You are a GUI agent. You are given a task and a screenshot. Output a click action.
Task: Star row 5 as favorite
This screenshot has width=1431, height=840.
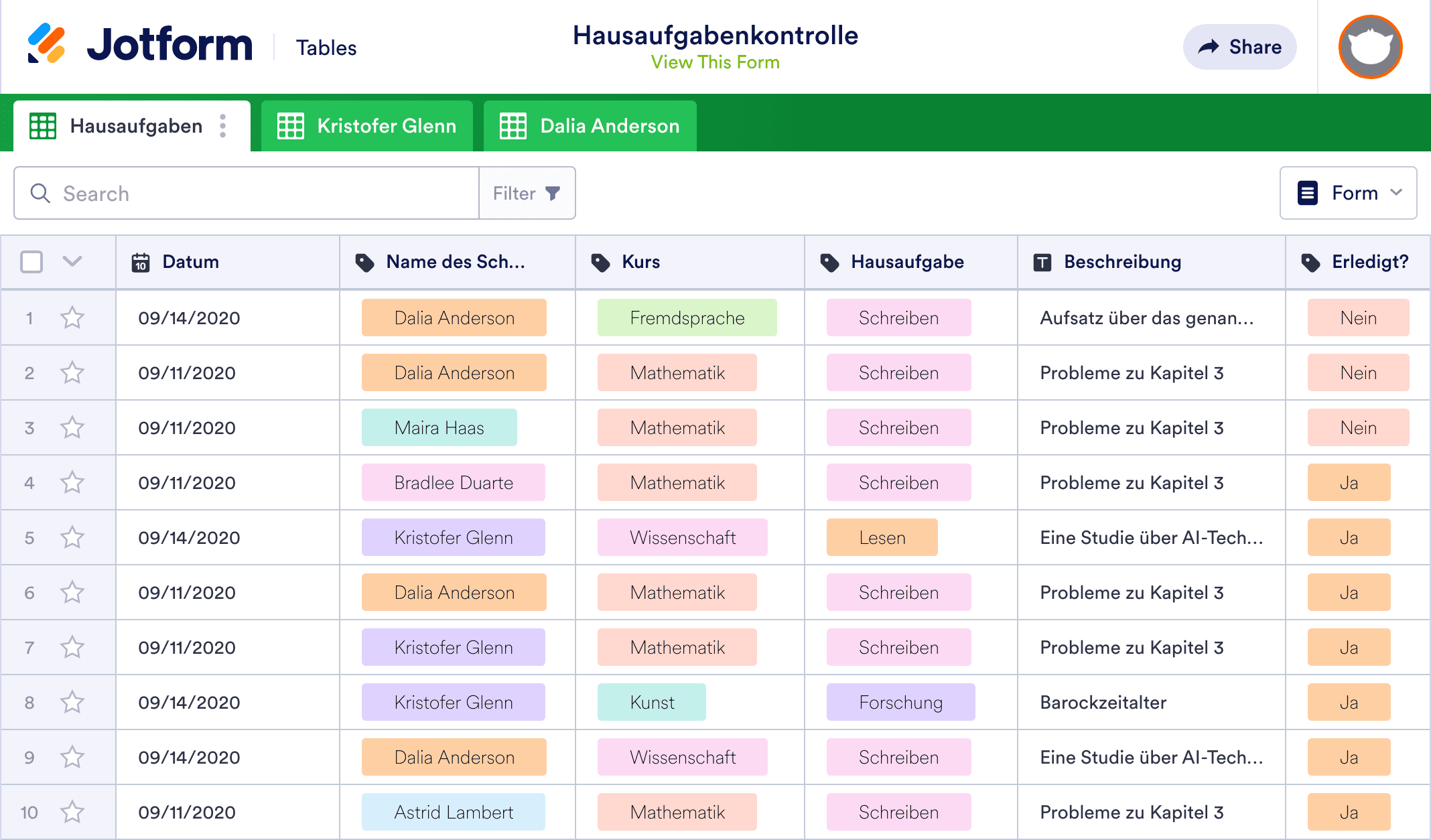(72, 537)
